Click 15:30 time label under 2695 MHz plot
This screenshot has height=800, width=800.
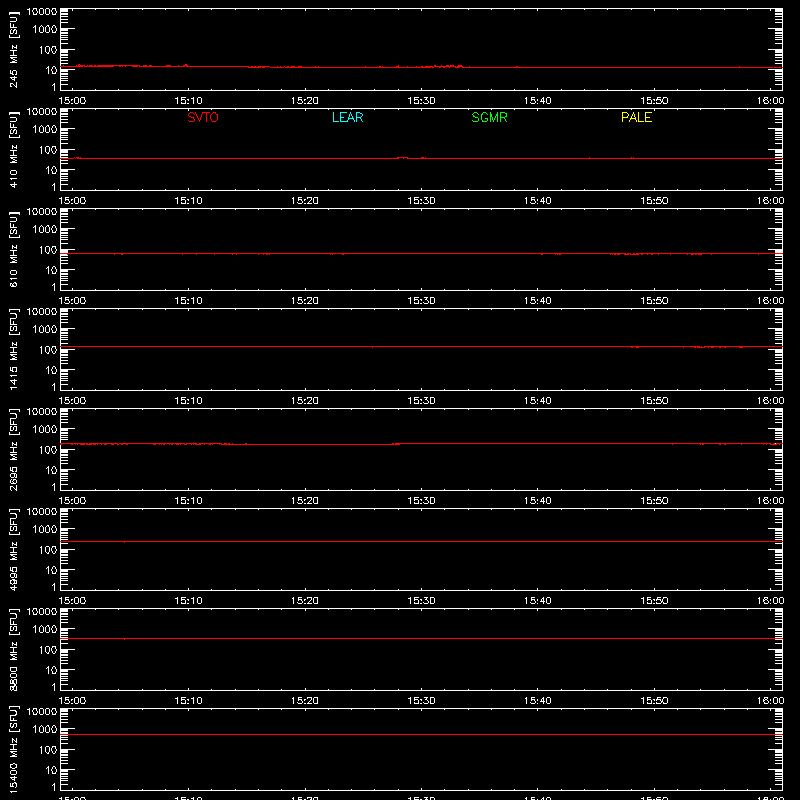pyautogui.click(x=421, y=501)
